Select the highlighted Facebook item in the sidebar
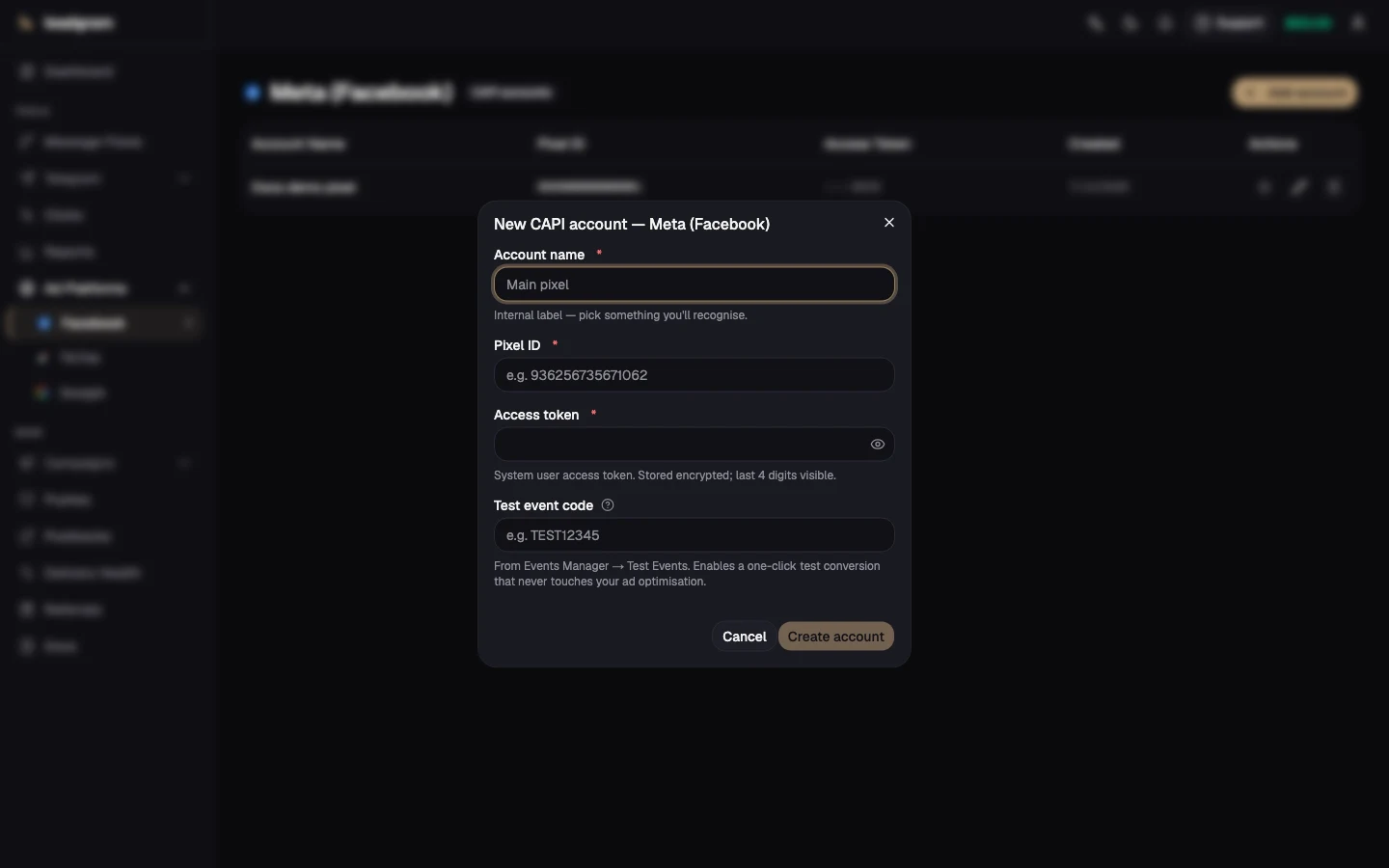The image size is (1389, 868). (x=104, y=323)
